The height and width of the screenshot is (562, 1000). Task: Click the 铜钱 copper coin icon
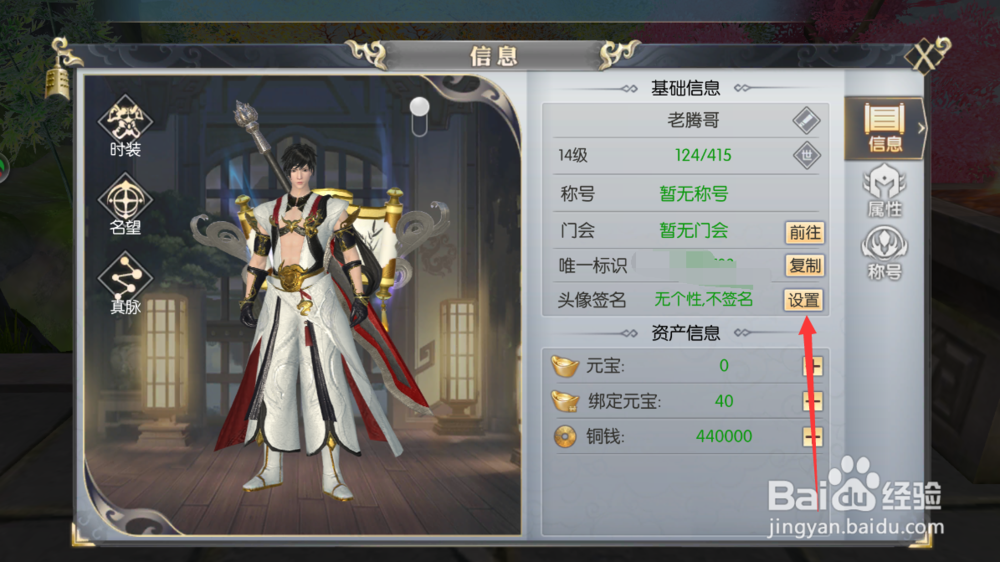click(x=564, y=437)
